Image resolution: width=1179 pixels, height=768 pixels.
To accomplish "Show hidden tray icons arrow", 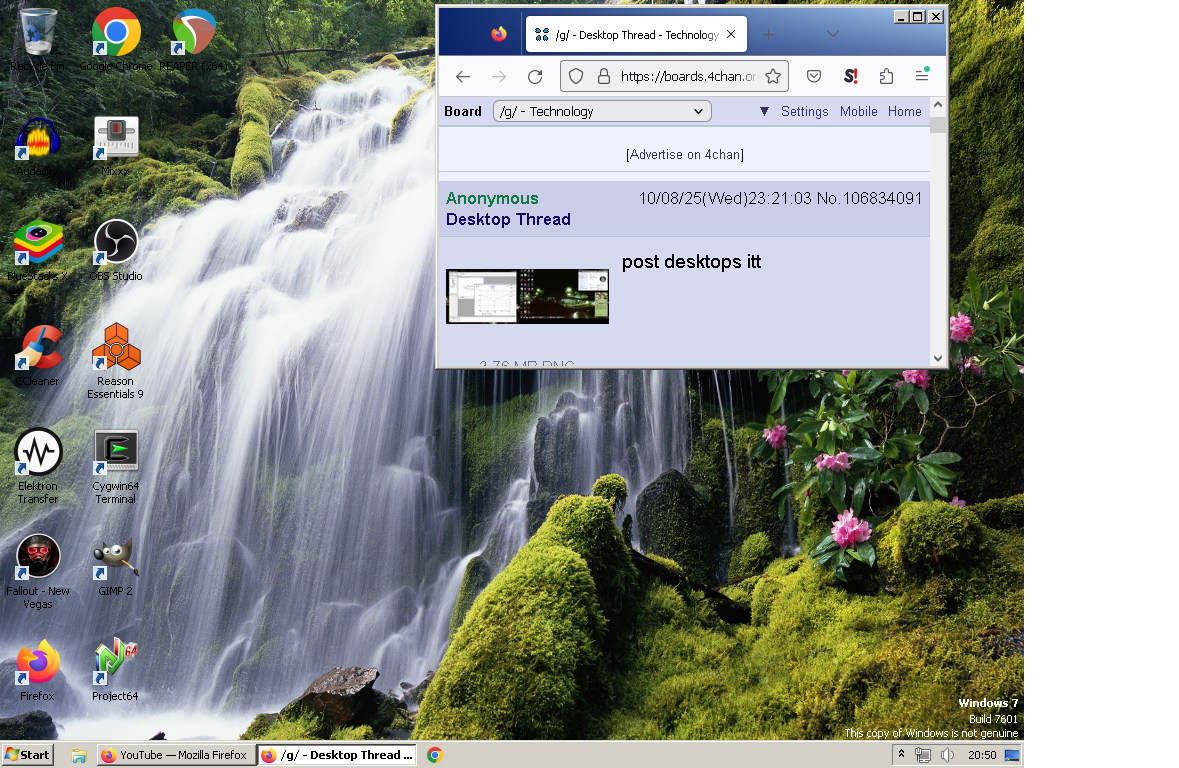I will pyautogui.click(x=902, y=754).
